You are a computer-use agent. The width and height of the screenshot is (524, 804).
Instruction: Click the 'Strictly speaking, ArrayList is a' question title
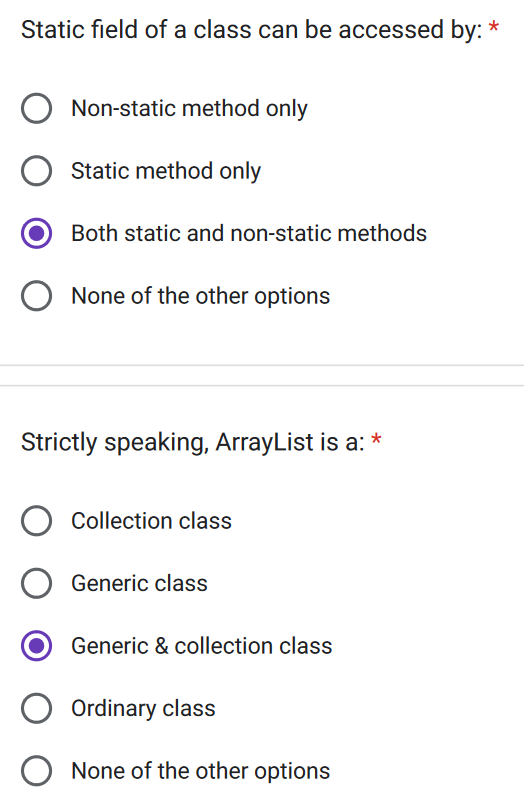pyautogui.click(x=193, y=443)
